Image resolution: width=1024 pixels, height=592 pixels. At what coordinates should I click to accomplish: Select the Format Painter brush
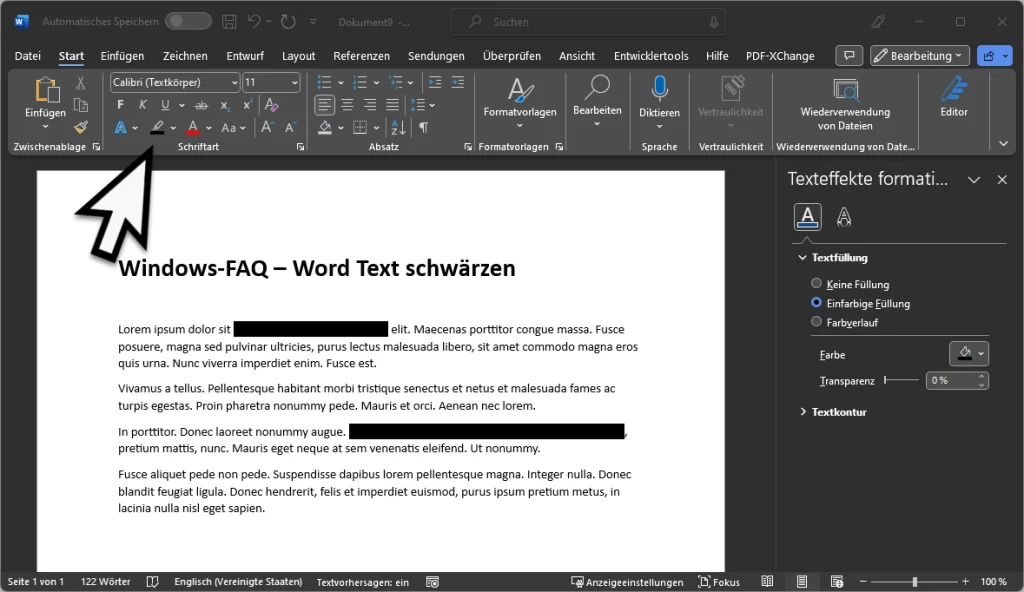click(80, 127)
